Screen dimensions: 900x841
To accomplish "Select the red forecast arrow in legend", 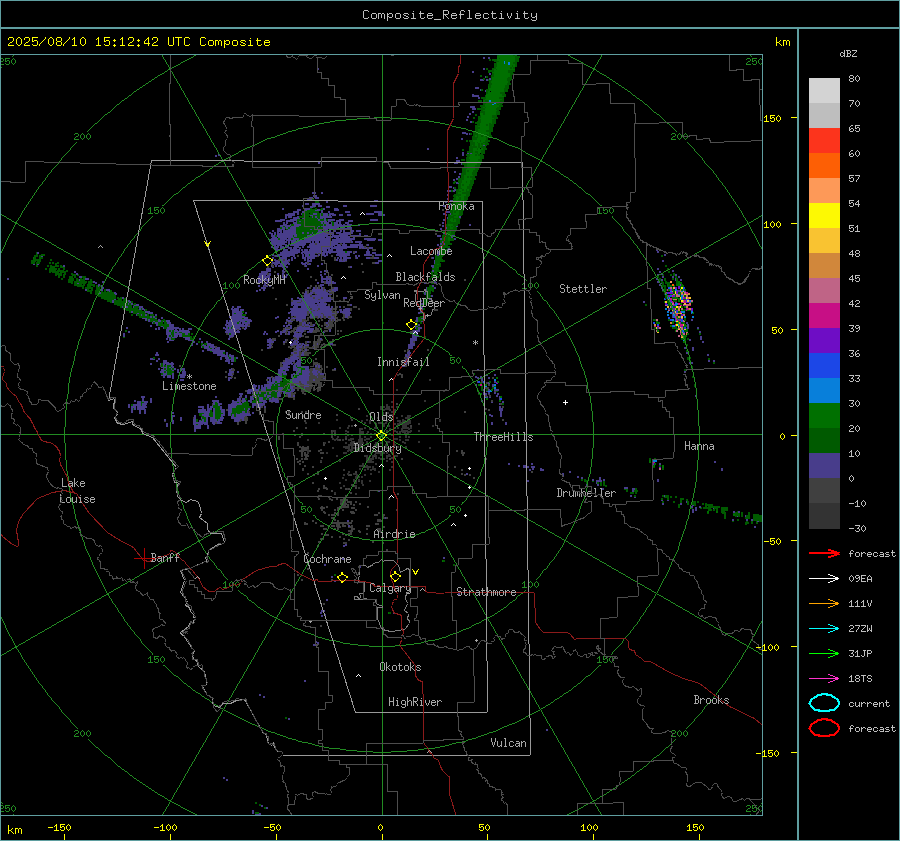I will coord(824,553).
